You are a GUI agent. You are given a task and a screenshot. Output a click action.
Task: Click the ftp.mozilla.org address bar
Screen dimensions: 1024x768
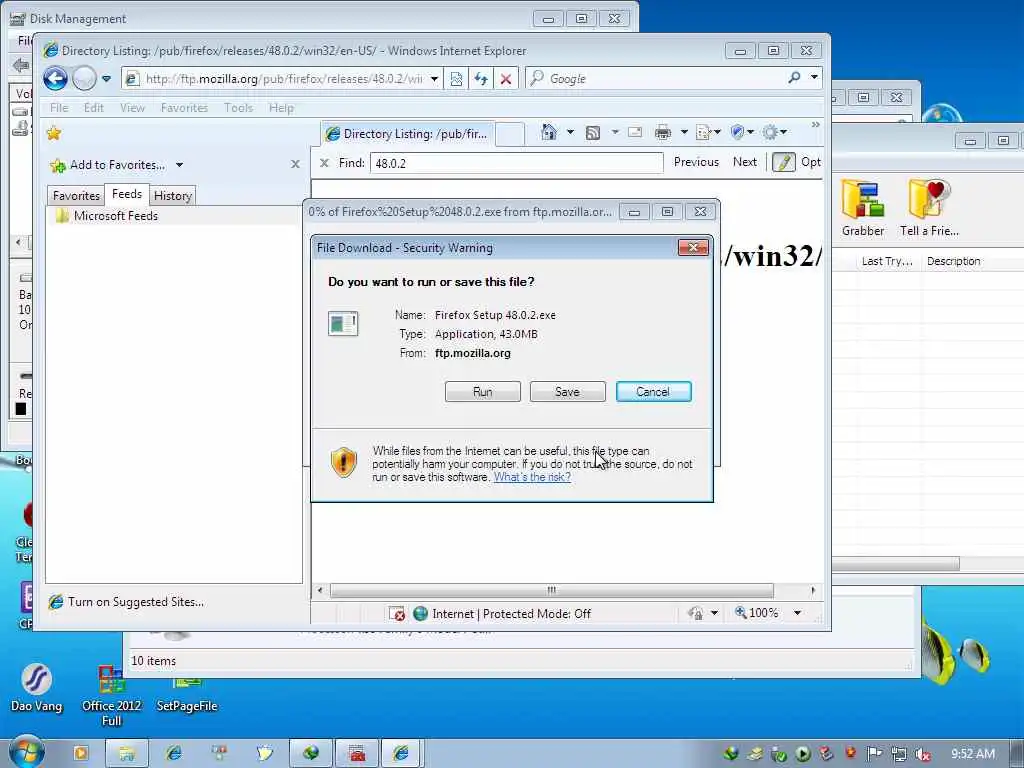274,79
